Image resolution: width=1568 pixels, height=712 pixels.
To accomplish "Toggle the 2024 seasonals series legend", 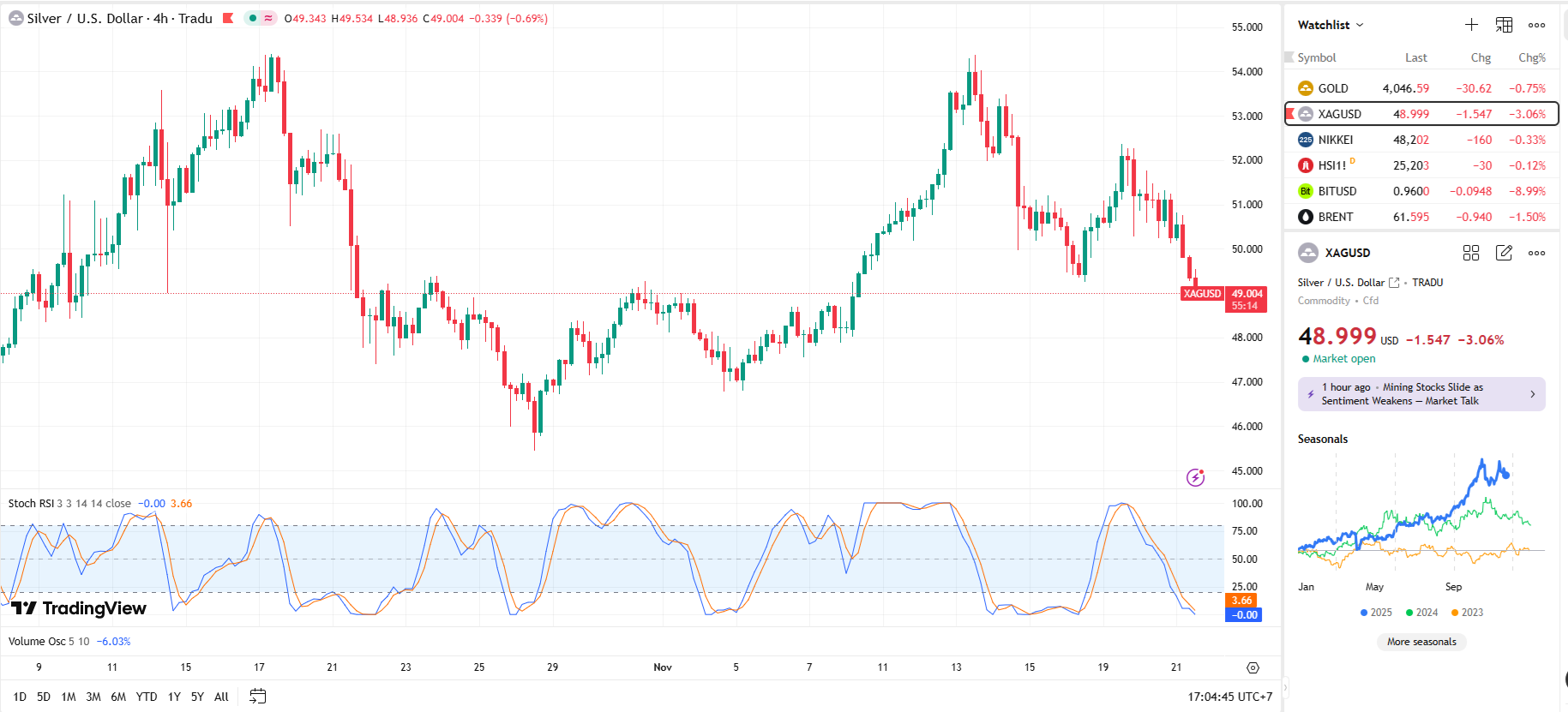I will [1421, 613].
